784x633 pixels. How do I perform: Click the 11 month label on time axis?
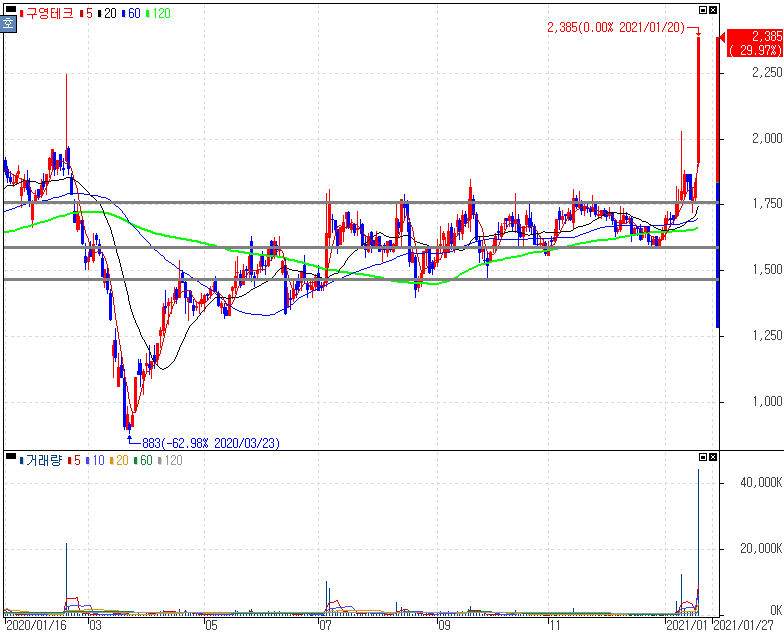(x=554, y=626)
